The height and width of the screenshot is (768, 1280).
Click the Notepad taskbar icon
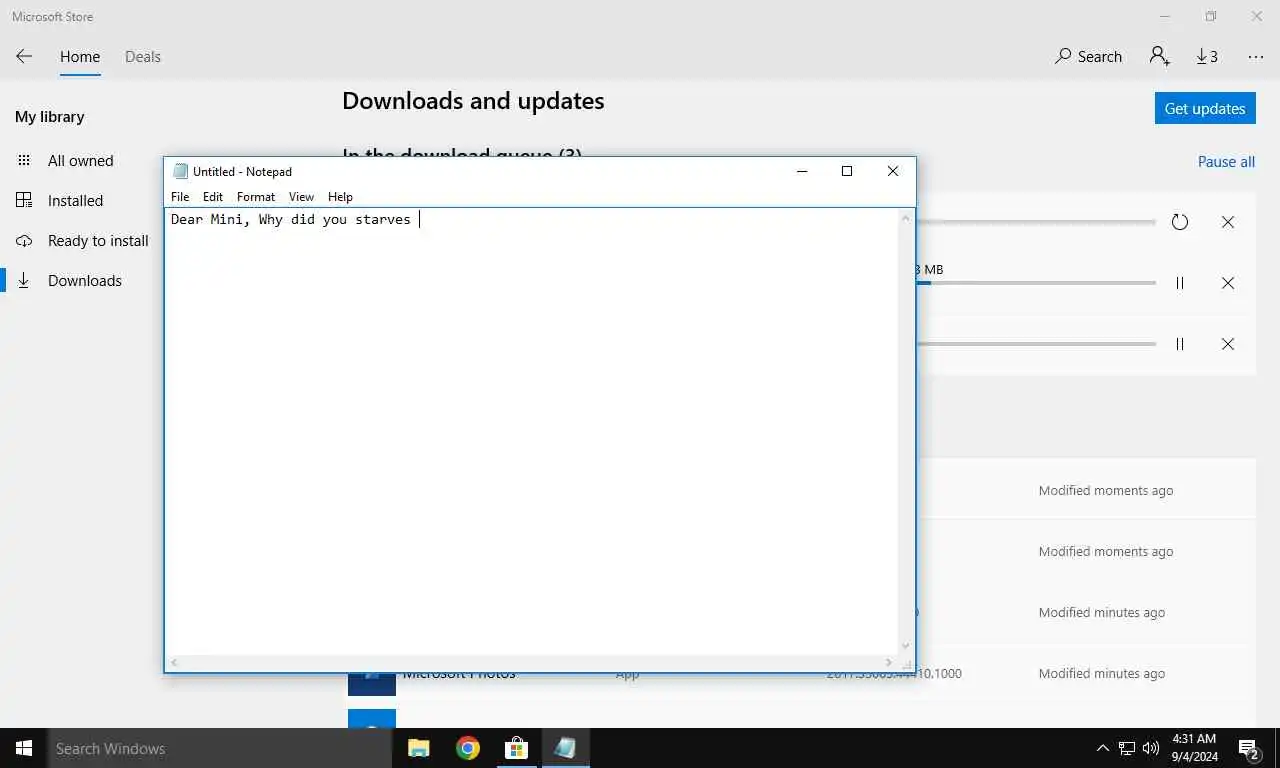tap(565, 748)
